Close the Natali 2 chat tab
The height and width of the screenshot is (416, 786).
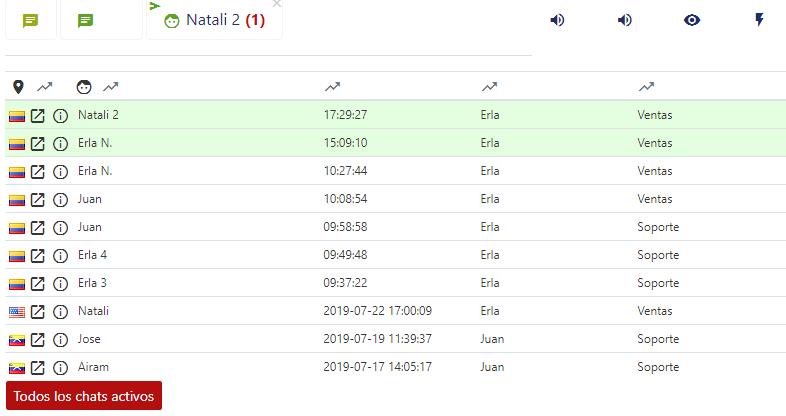click(x=277, y=4)
